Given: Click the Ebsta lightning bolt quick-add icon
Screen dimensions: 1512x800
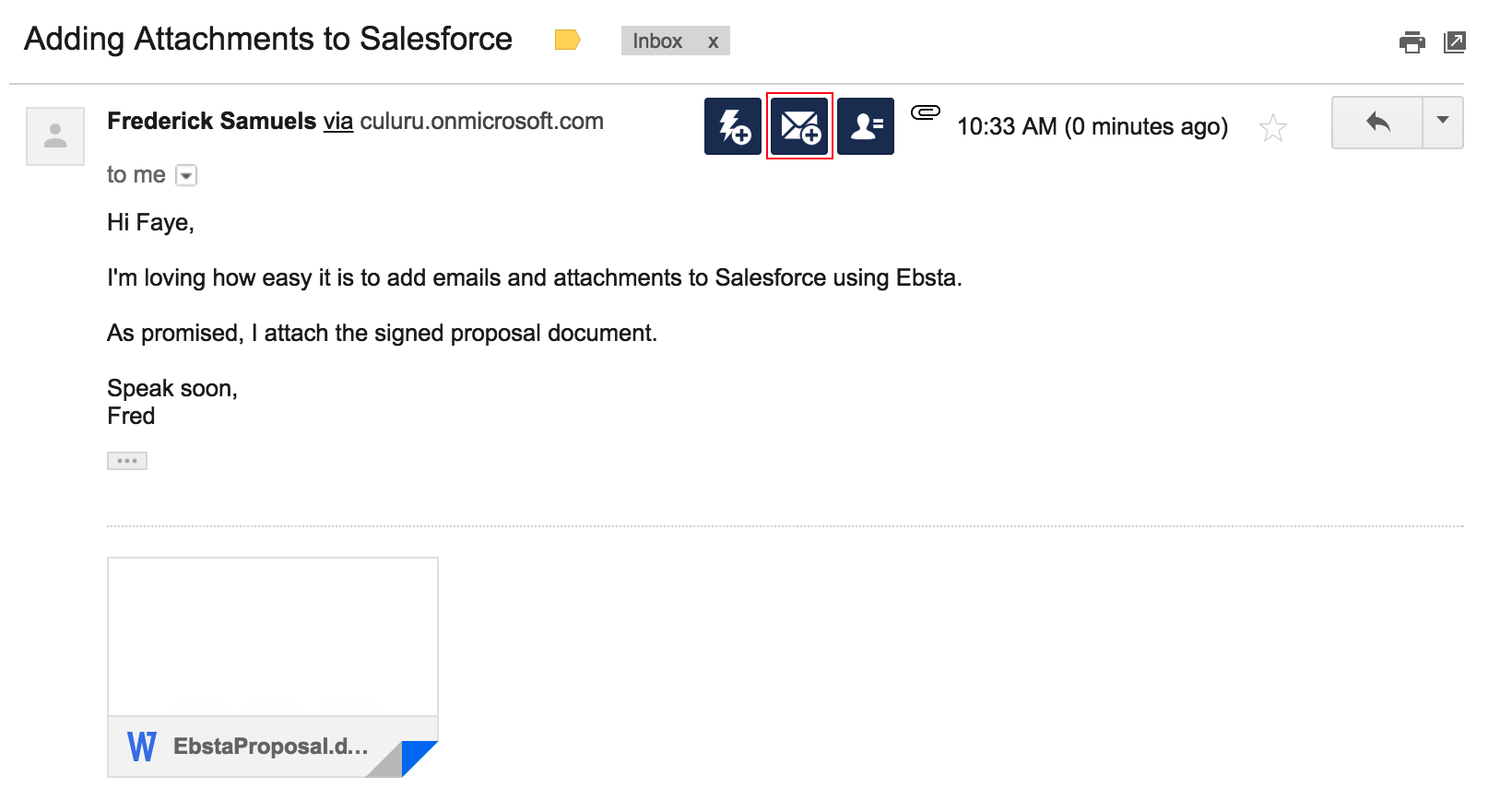Looking at the screenshot, I should [x=733, y=126].
